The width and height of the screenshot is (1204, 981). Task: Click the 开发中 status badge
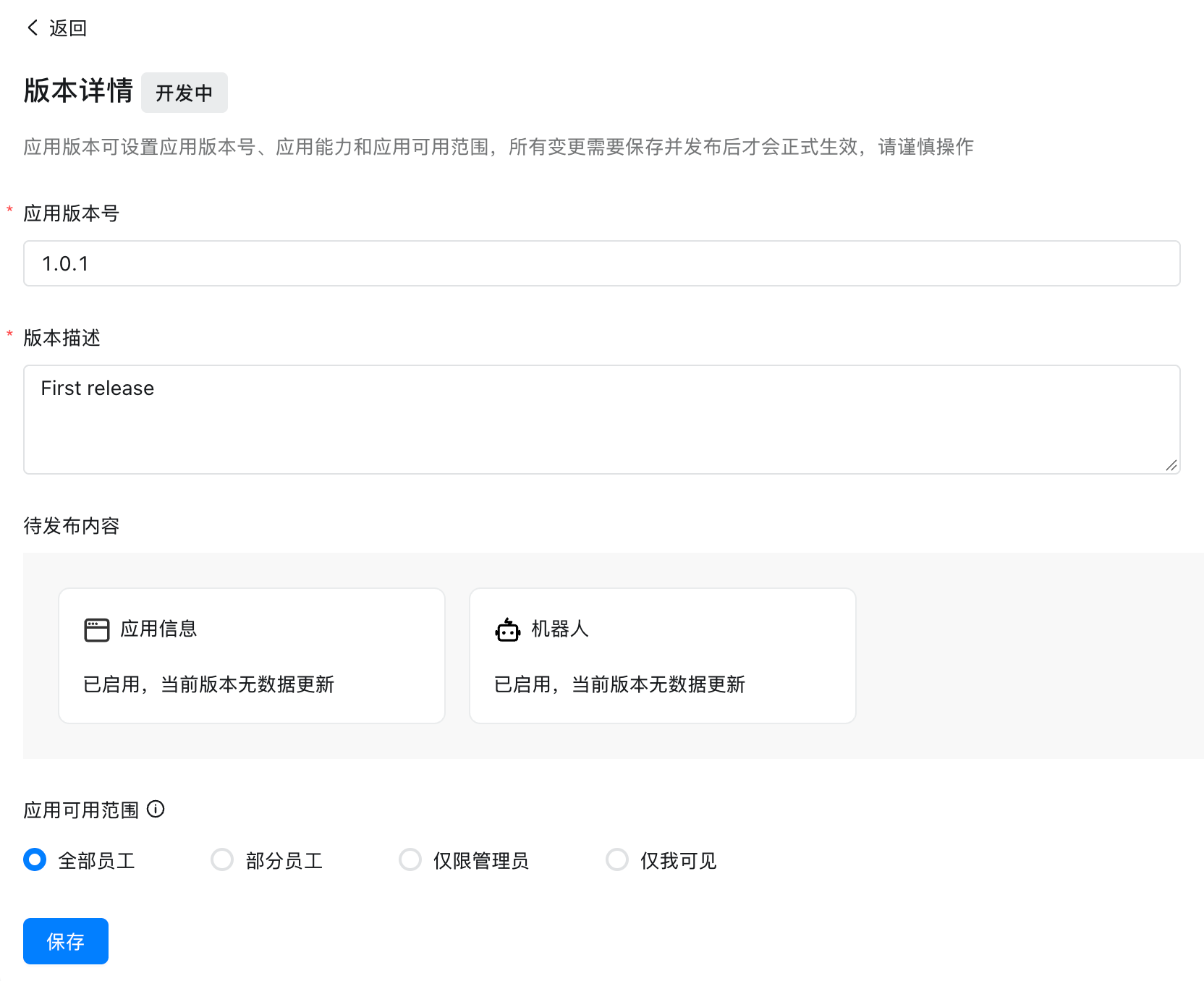coord(185,93)
